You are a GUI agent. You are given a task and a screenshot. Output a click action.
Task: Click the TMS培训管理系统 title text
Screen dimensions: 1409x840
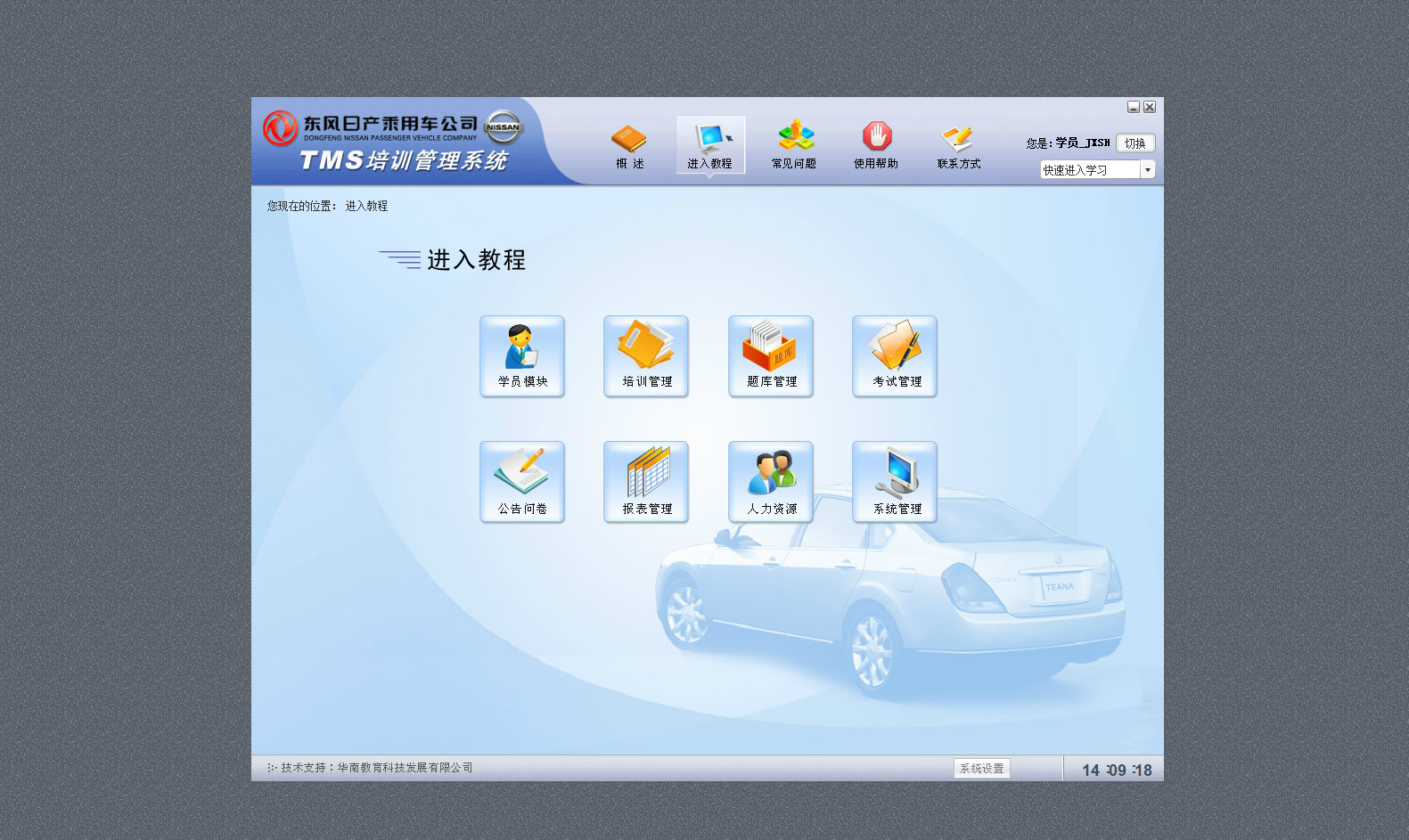point(404,160)
